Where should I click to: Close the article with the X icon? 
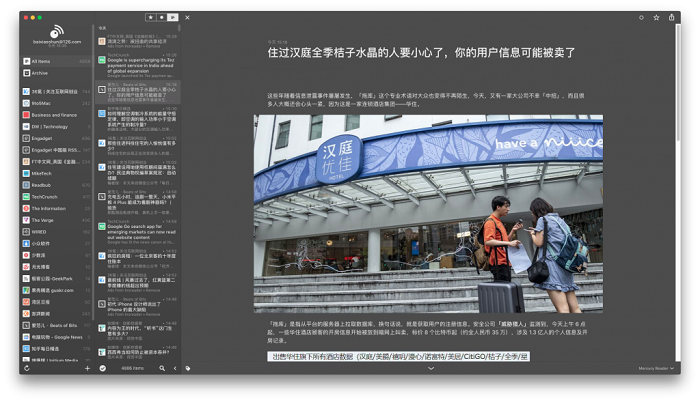[188, 18]
